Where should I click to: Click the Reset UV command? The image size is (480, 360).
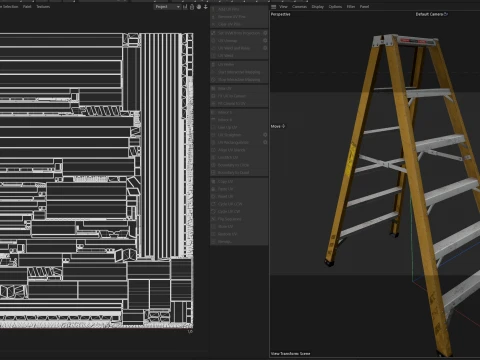[239, 196]
